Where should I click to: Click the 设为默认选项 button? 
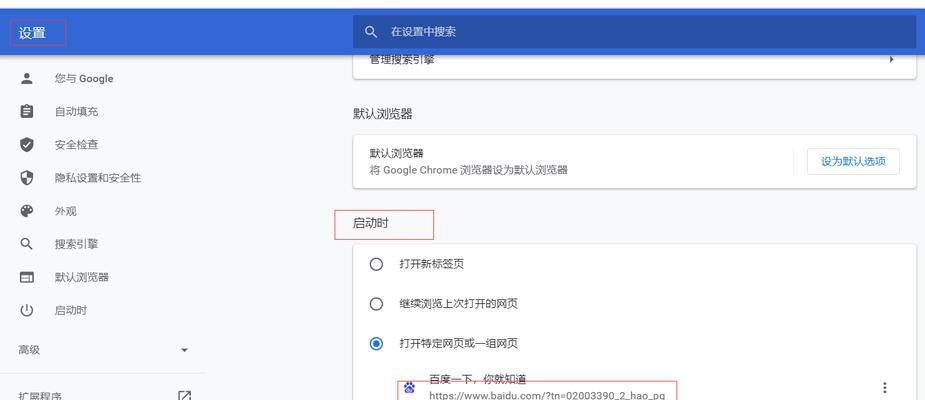coord(853,162)
